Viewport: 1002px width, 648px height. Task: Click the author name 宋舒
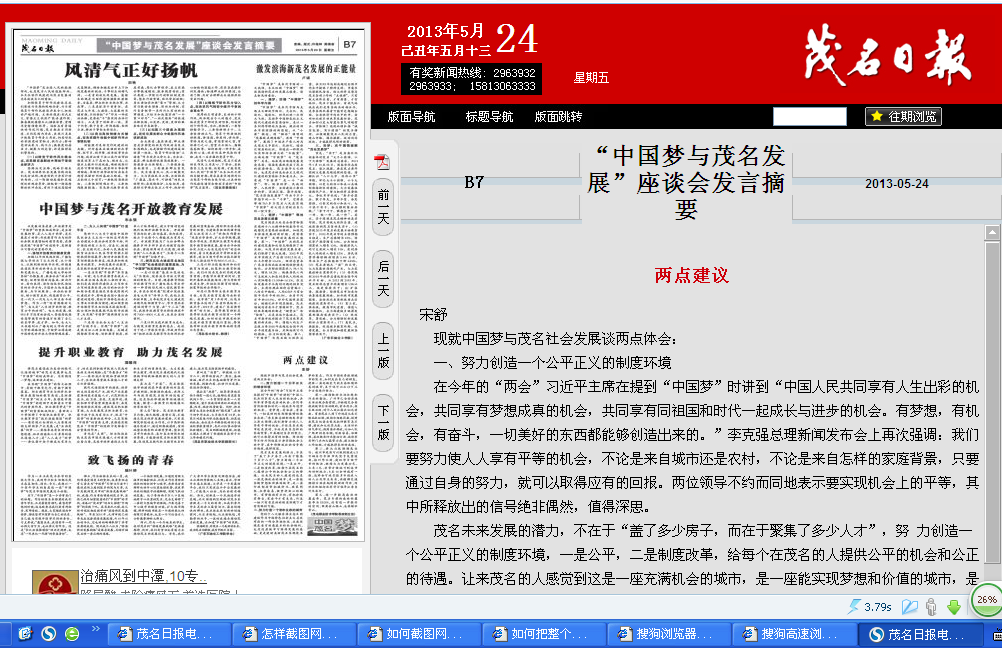(x=433, y=314)
